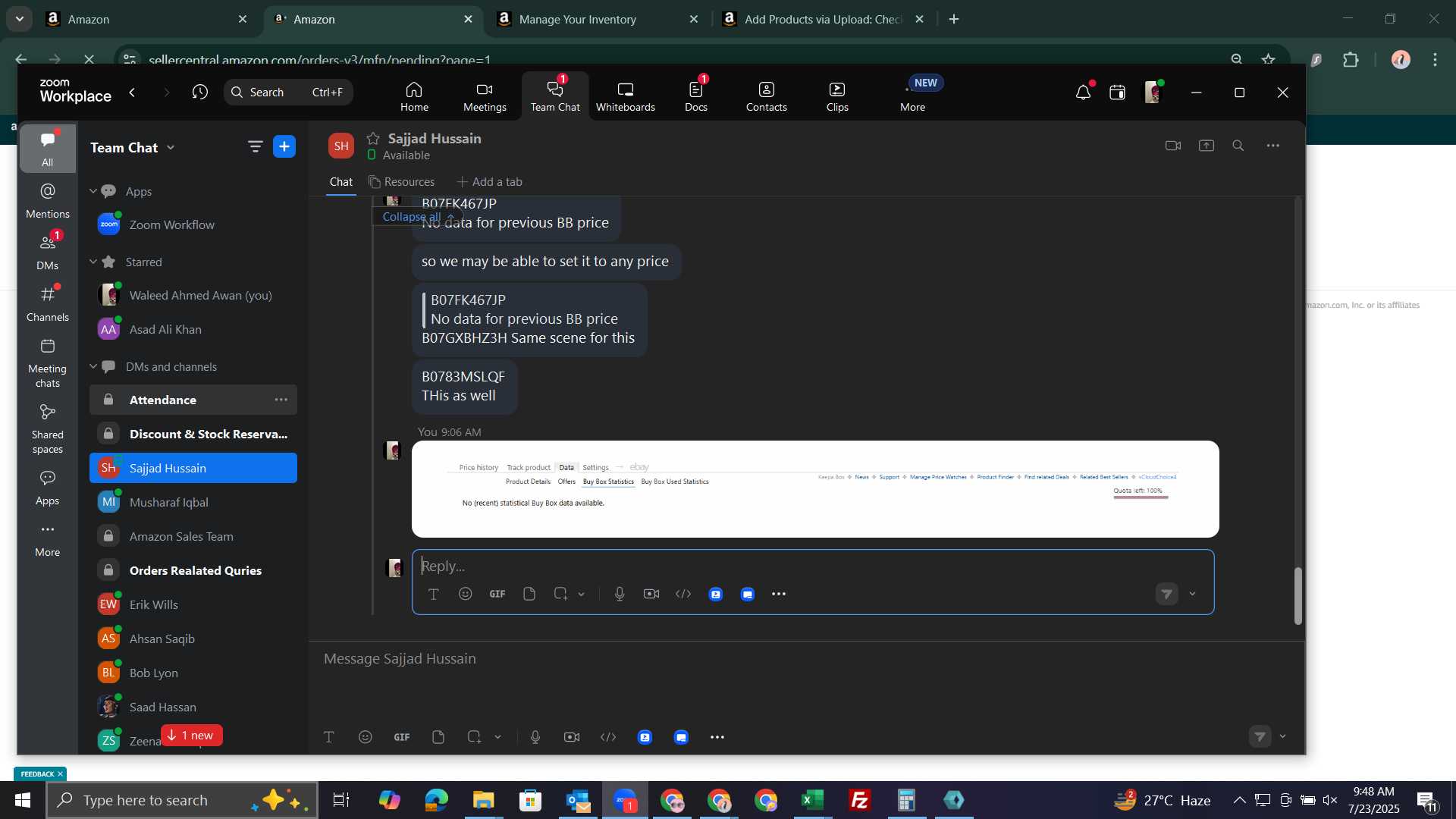
Task: Jump to 1 new message
Action: pyautogui.click(x=191, y=736)
